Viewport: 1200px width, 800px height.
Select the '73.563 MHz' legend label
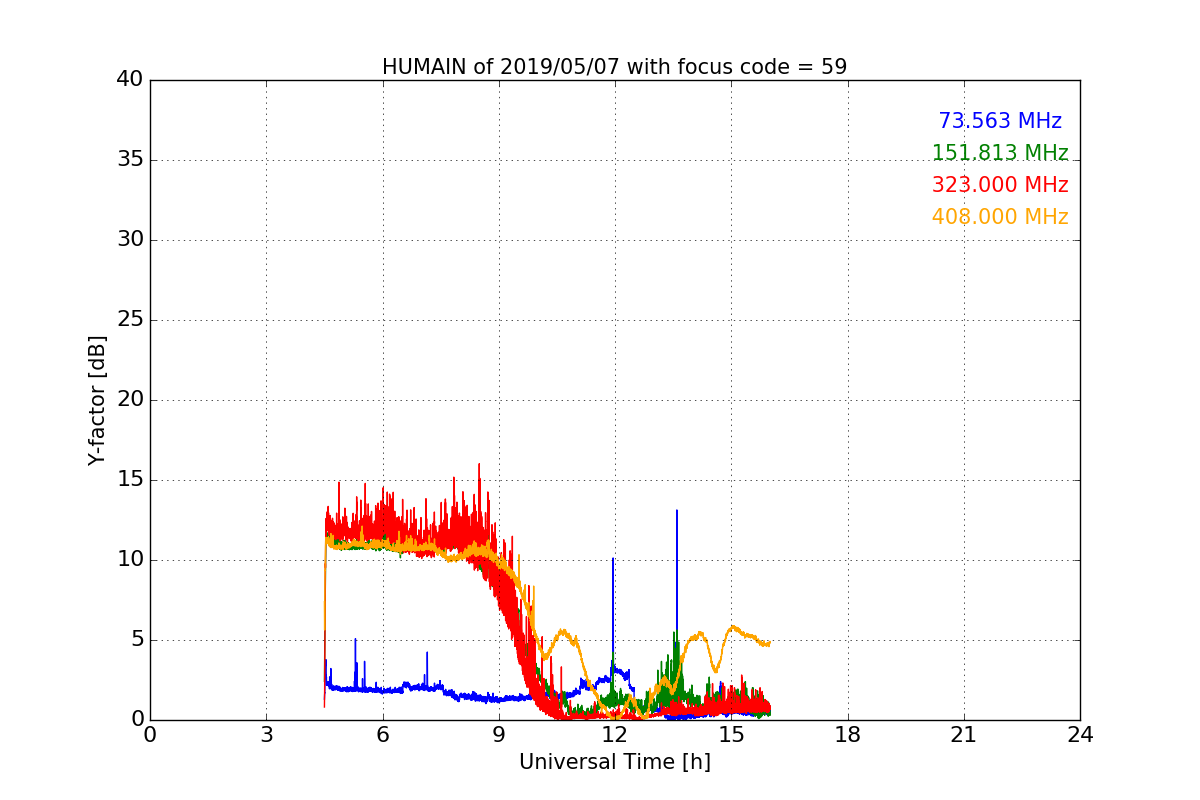[x=1000, y=121]
